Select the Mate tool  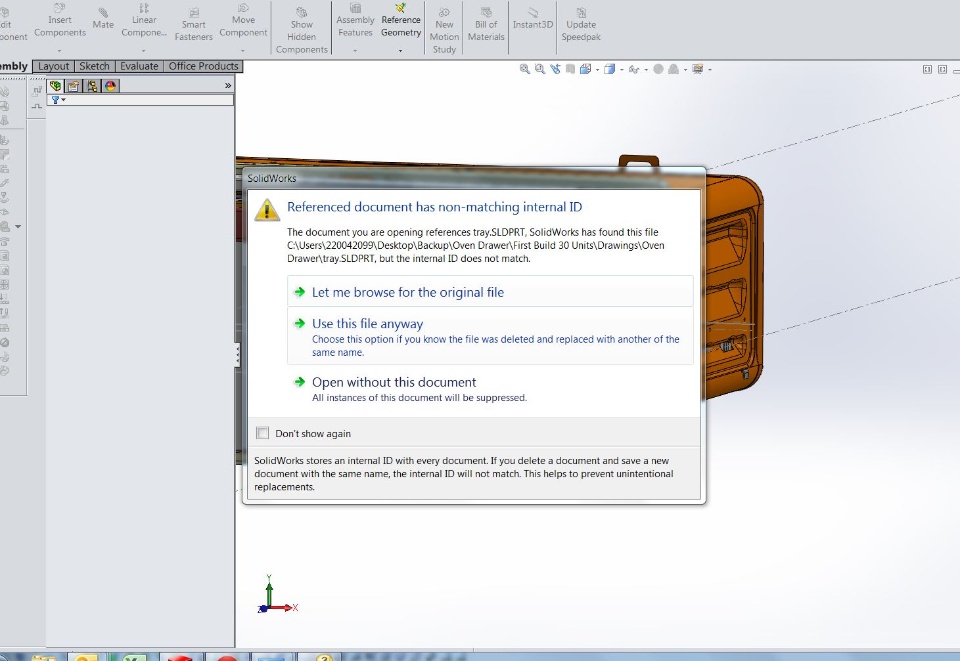[103, 18]
